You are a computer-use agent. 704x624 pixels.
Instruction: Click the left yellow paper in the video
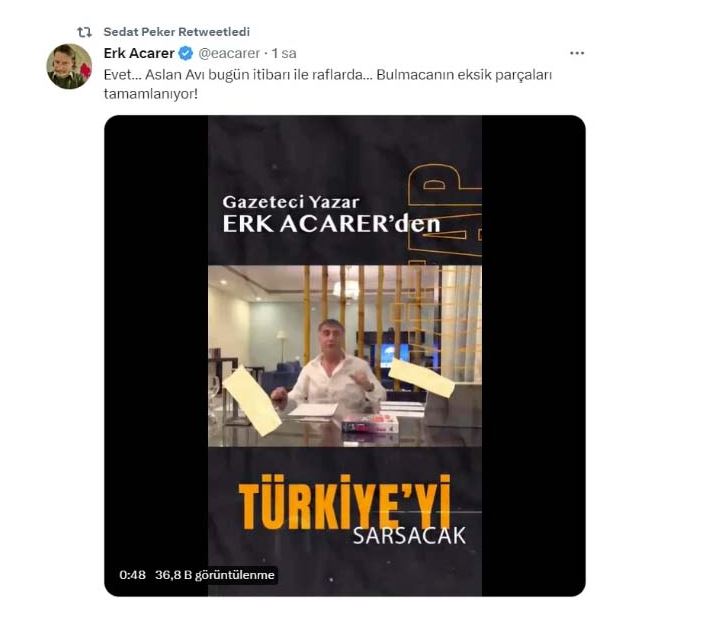point(252,400)
